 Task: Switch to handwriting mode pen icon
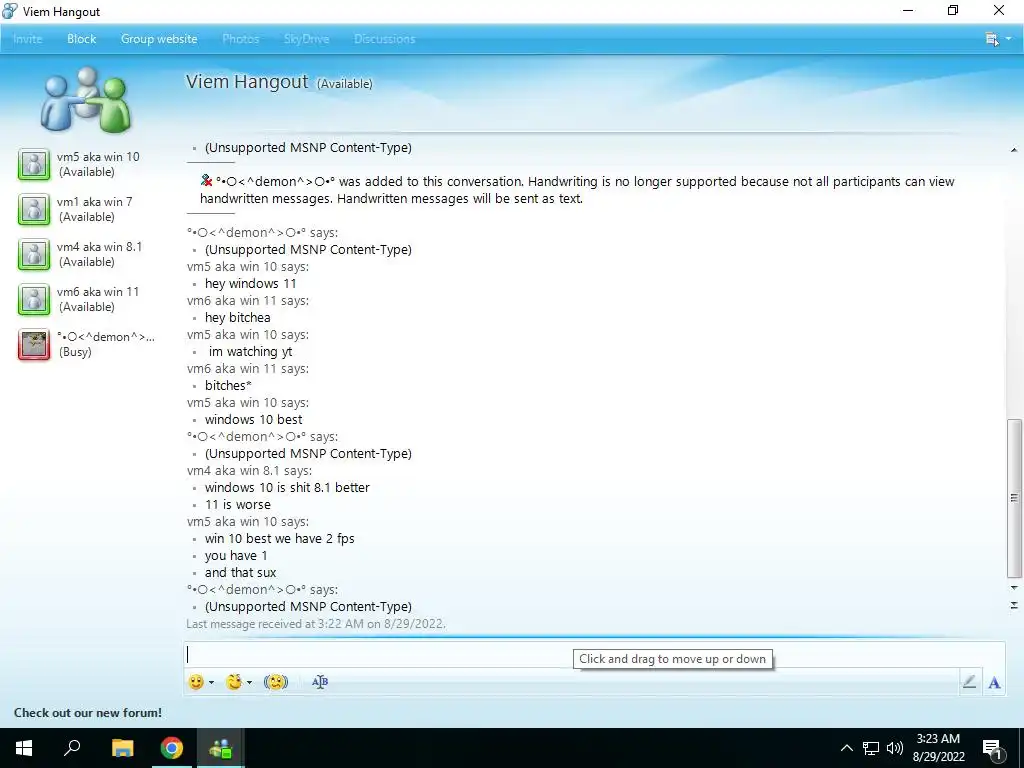969,682
